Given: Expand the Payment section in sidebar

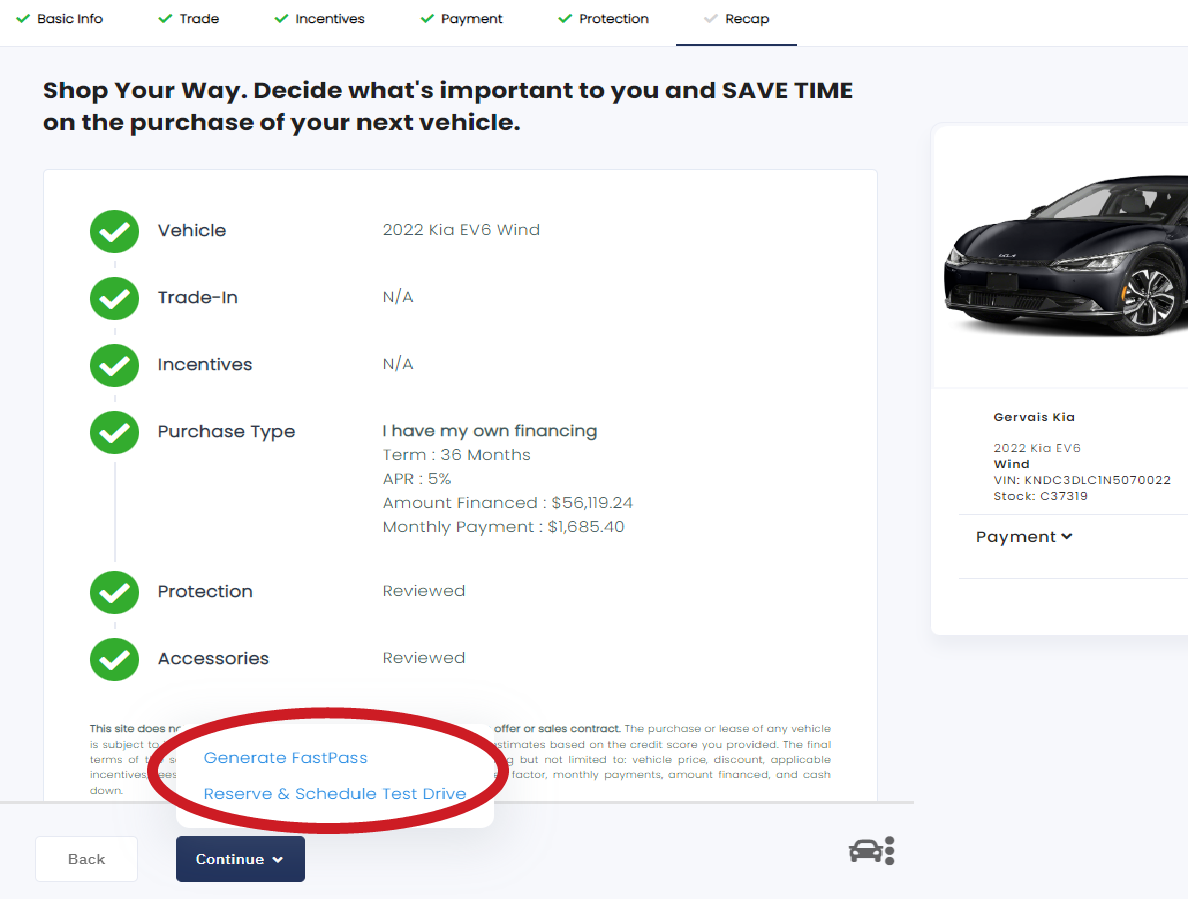Looking at the screenshot, I should (x=1024, y=536).
